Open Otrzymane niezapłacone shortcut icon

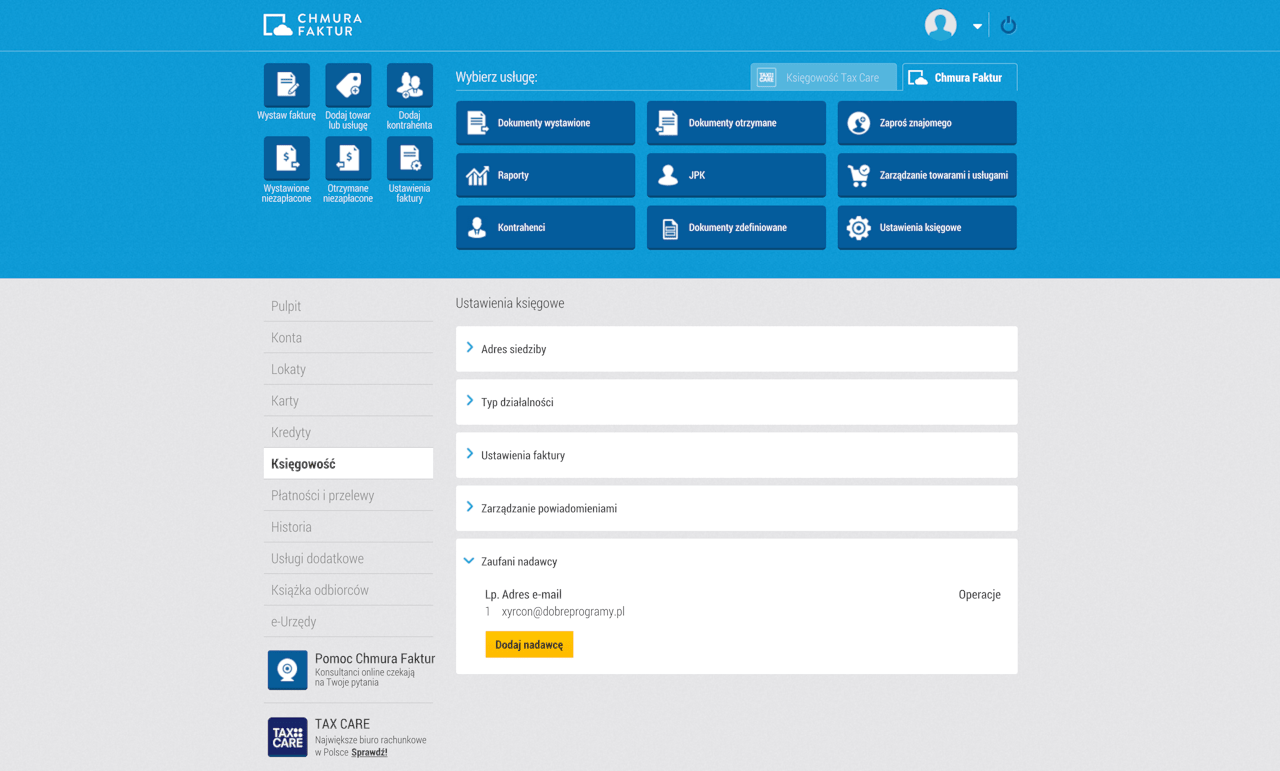tap(348, 158)
